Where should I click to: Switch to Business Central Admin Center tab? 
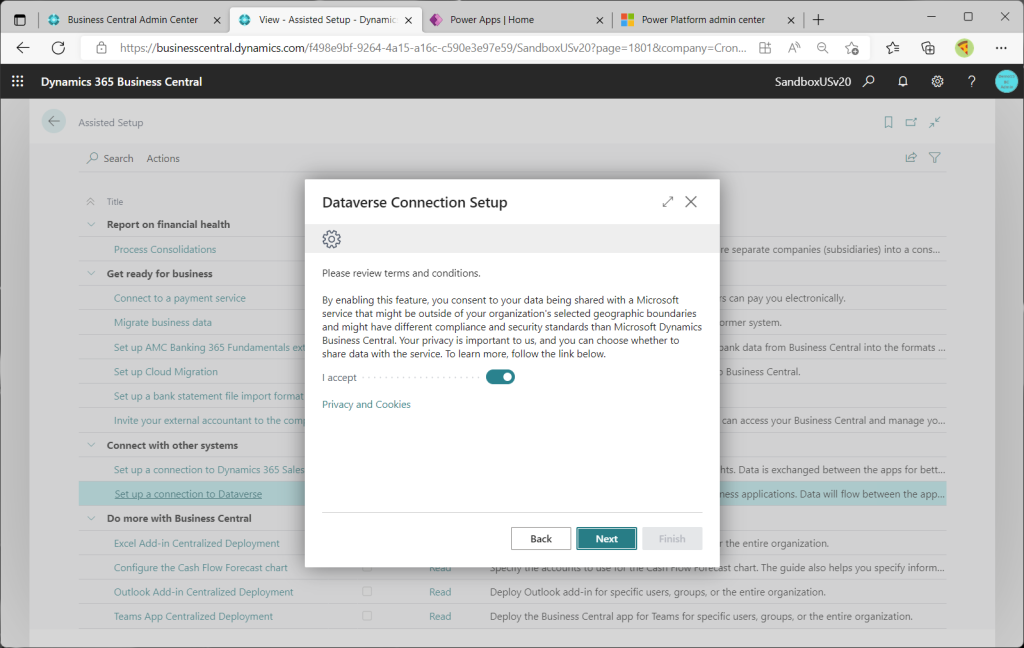(x=133, y=20)
